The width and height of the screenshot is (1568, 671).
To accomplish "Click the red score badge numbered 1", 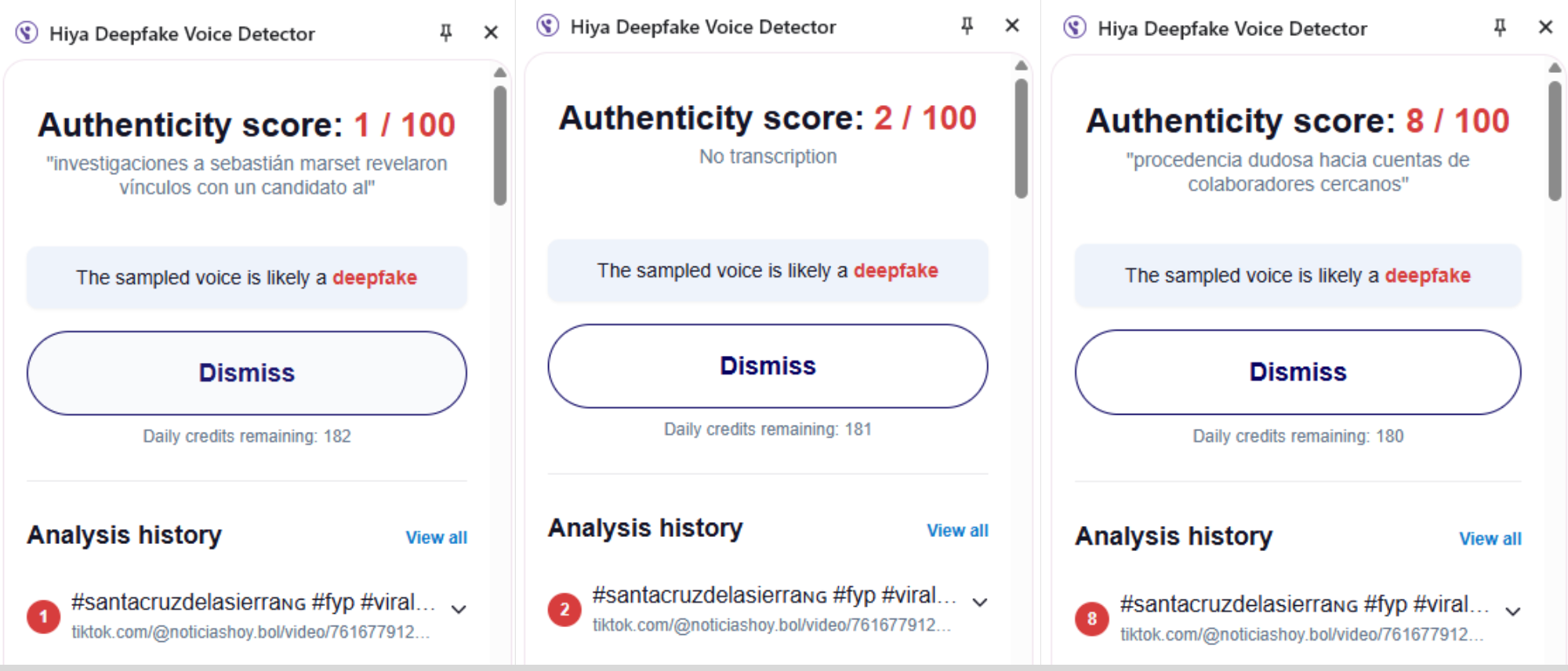I will pyautogui.click(x=43, y=616).
